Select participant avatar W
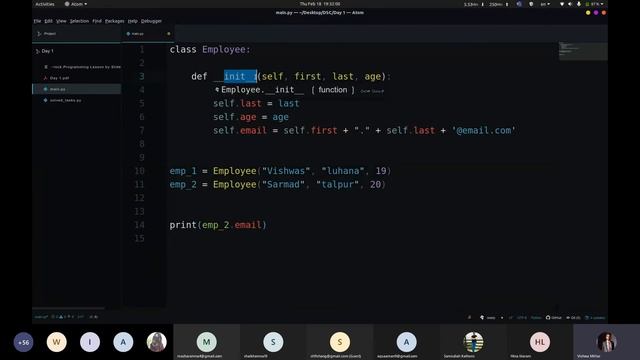 point(57,342)
